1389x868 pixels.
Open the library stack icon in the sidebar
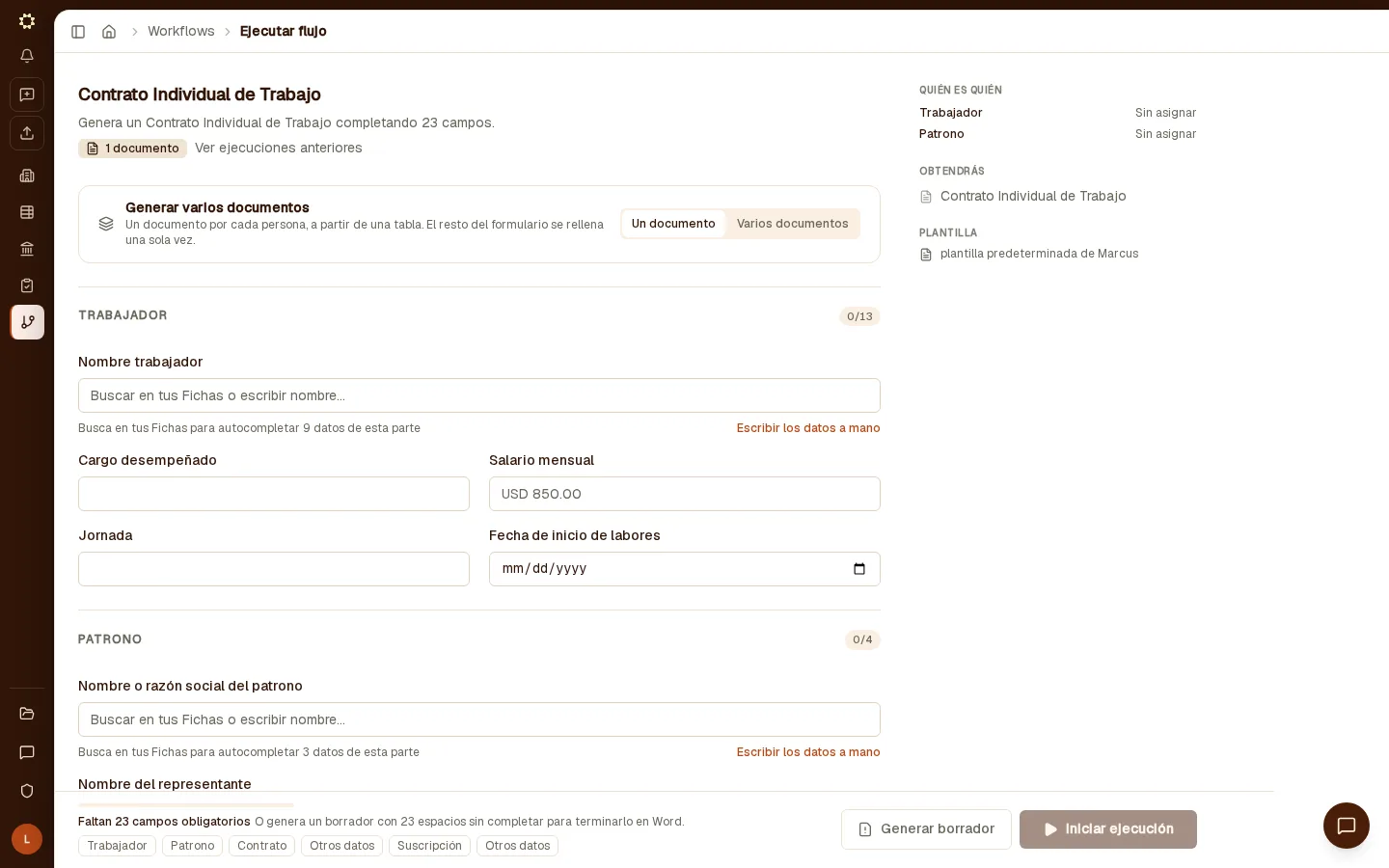[x=27, y=176]
